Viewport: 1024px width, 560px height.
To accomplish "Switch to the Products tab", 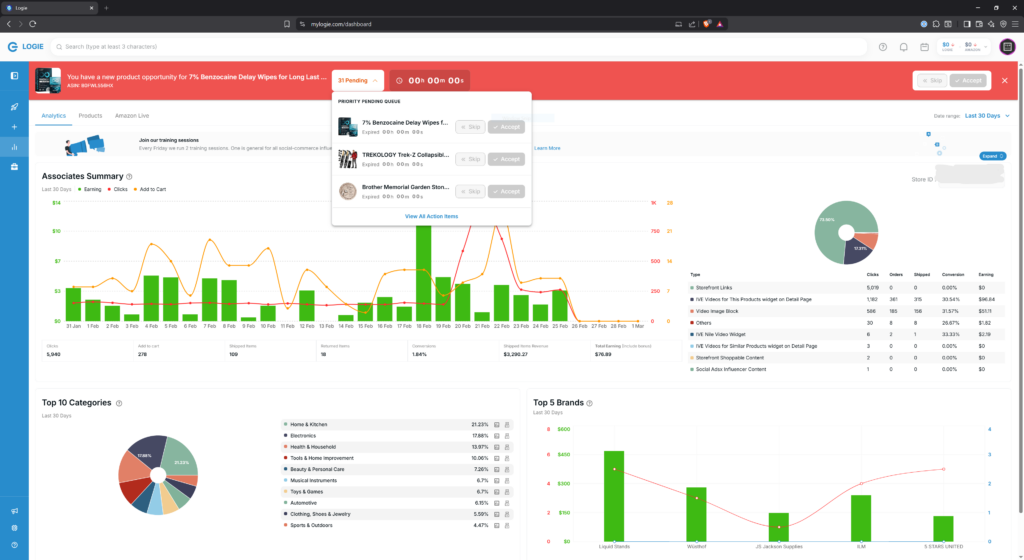I will tap(90, 116).
